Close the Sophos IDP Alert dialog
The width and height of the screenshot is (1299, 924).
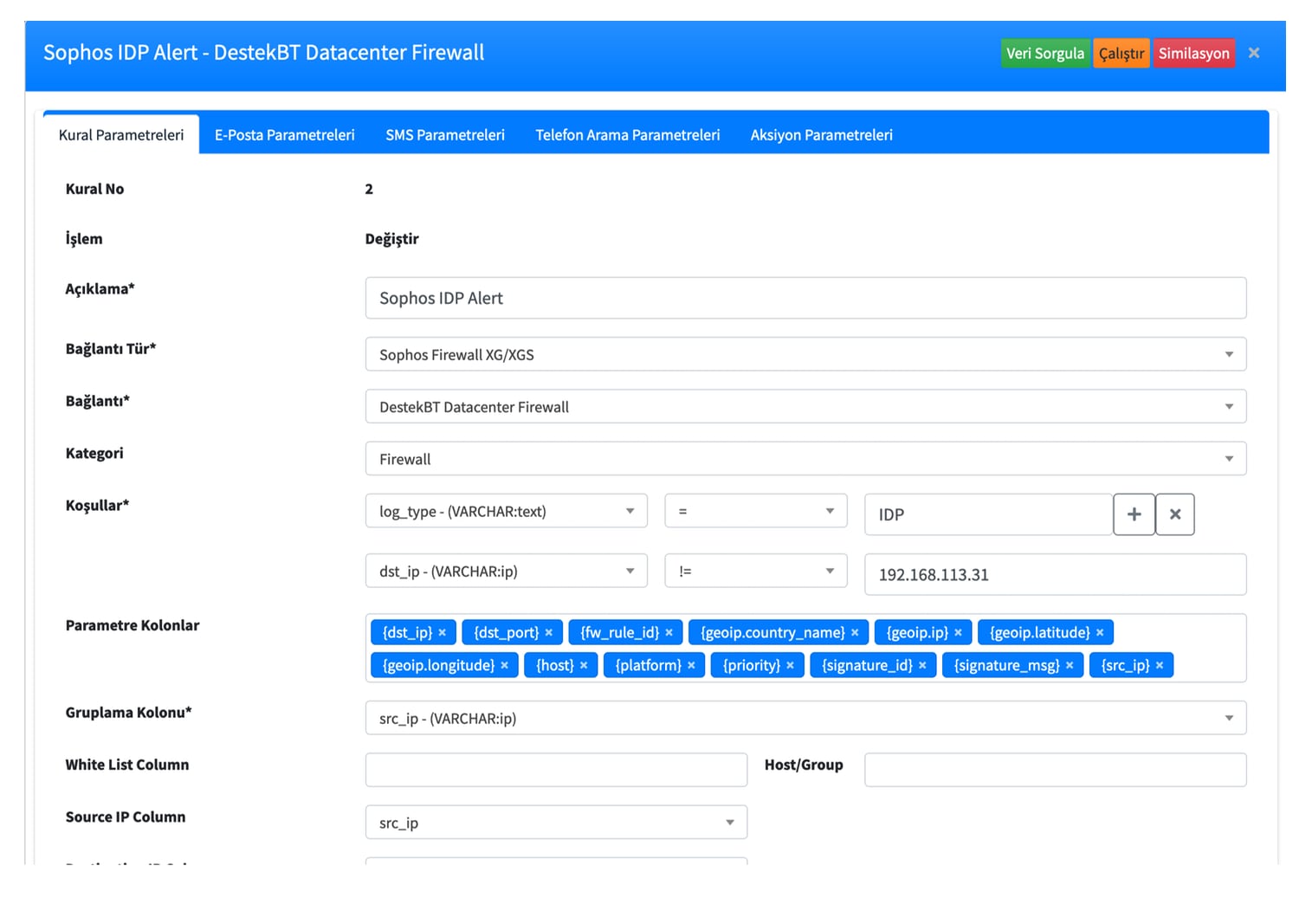[x=1253, y=53]
